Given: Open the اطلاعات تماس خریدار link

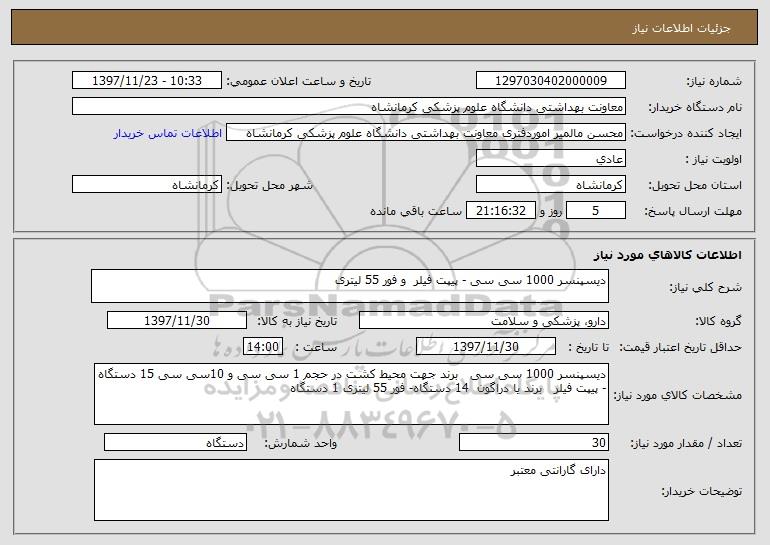Looking at the screenshot, I should pos(168,133).
